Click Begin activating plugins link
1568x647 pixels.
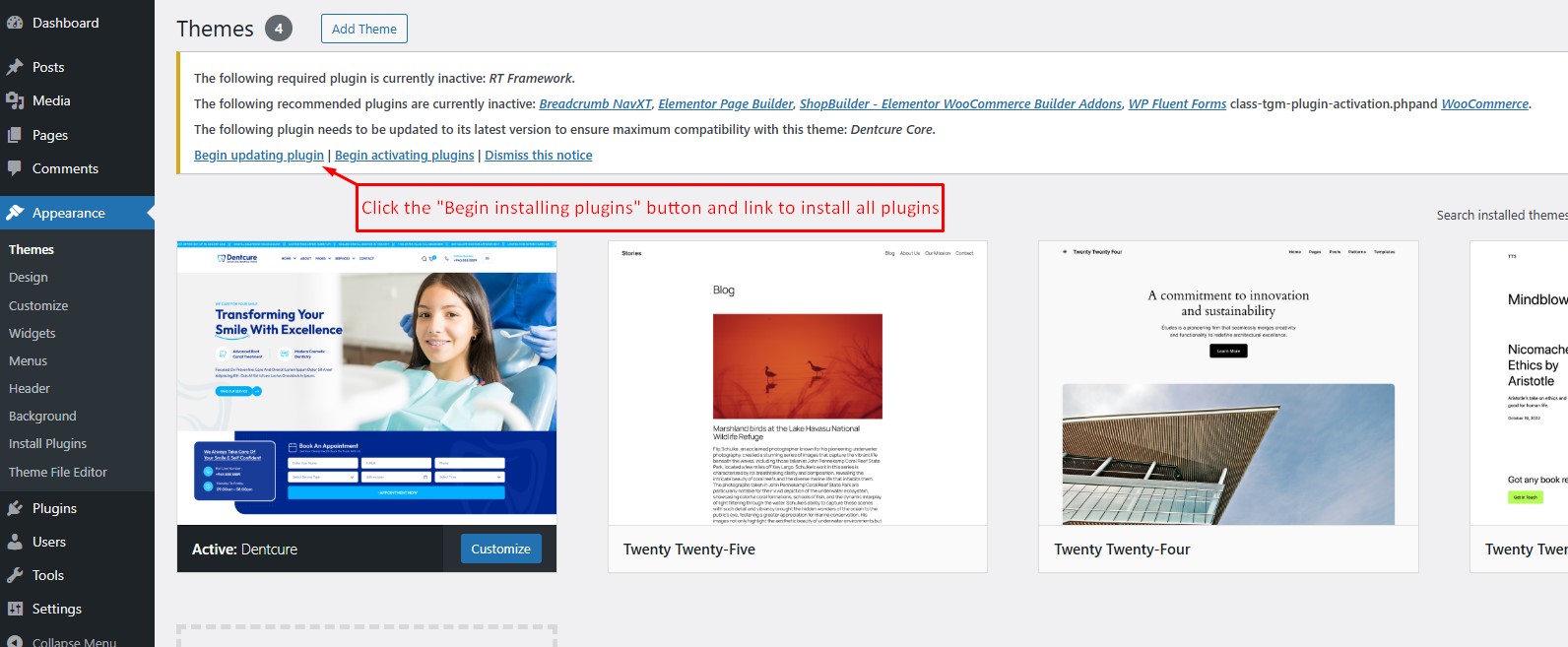click(405, 155)
